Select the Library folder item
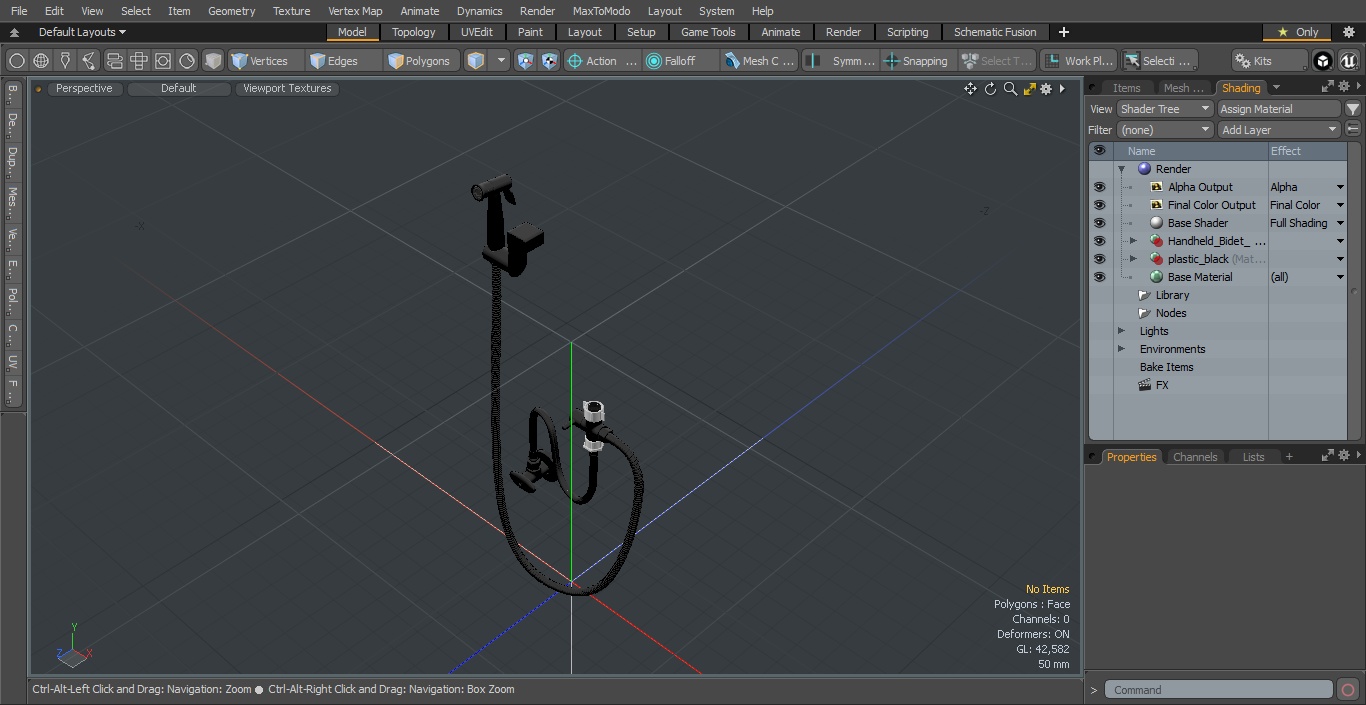Viewport: 1366px width, 705px height. [x=1172, y=295]
